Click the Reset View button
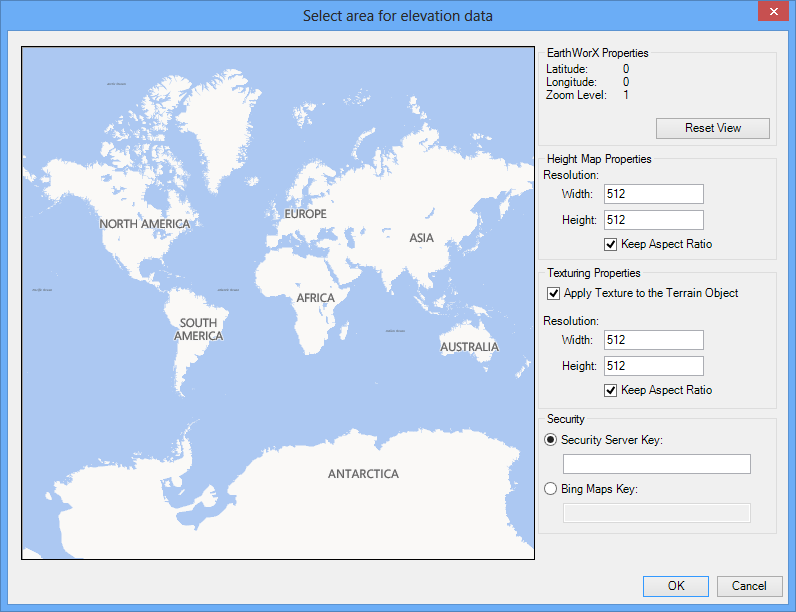Viewport: 796px width, 612px height. tap(713, 128)
